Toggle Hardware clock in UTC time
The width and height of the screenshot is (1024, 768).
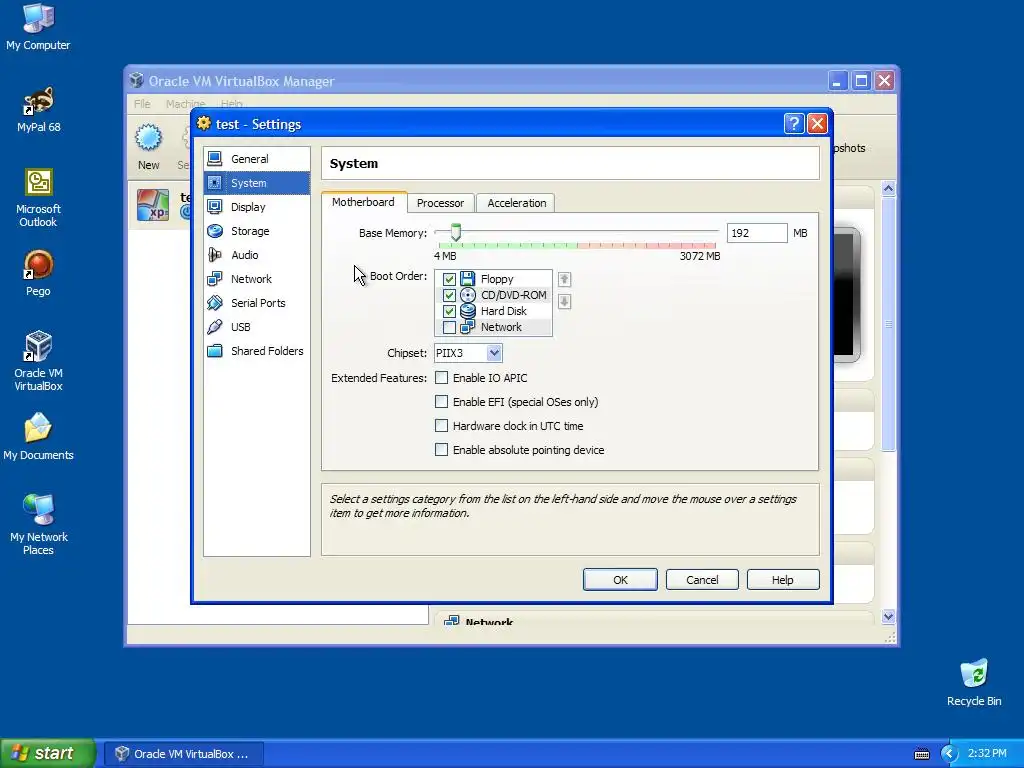coord(441,426)
